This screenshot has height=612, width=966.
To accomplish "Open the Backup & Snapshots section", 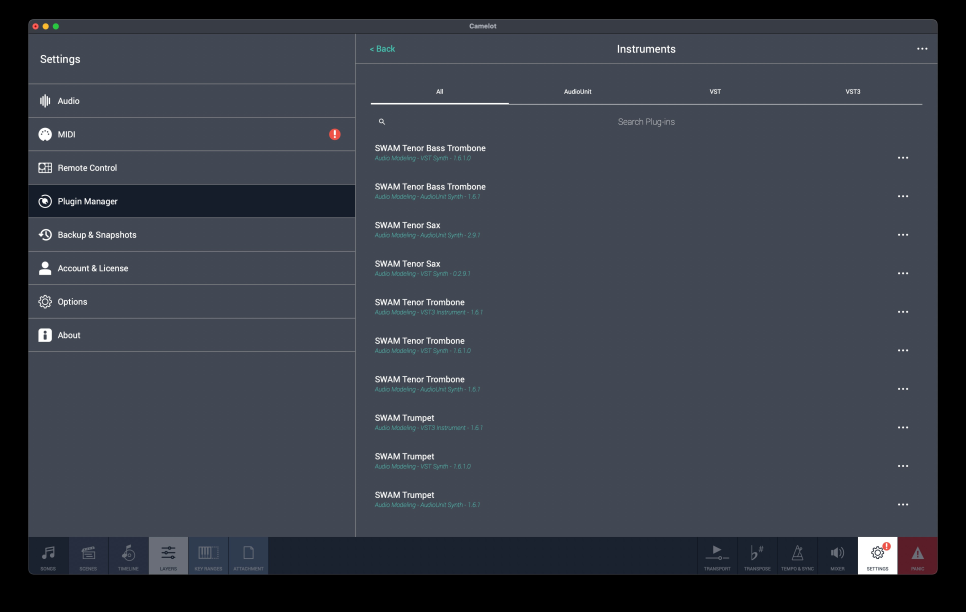I will tap(192, 235).
